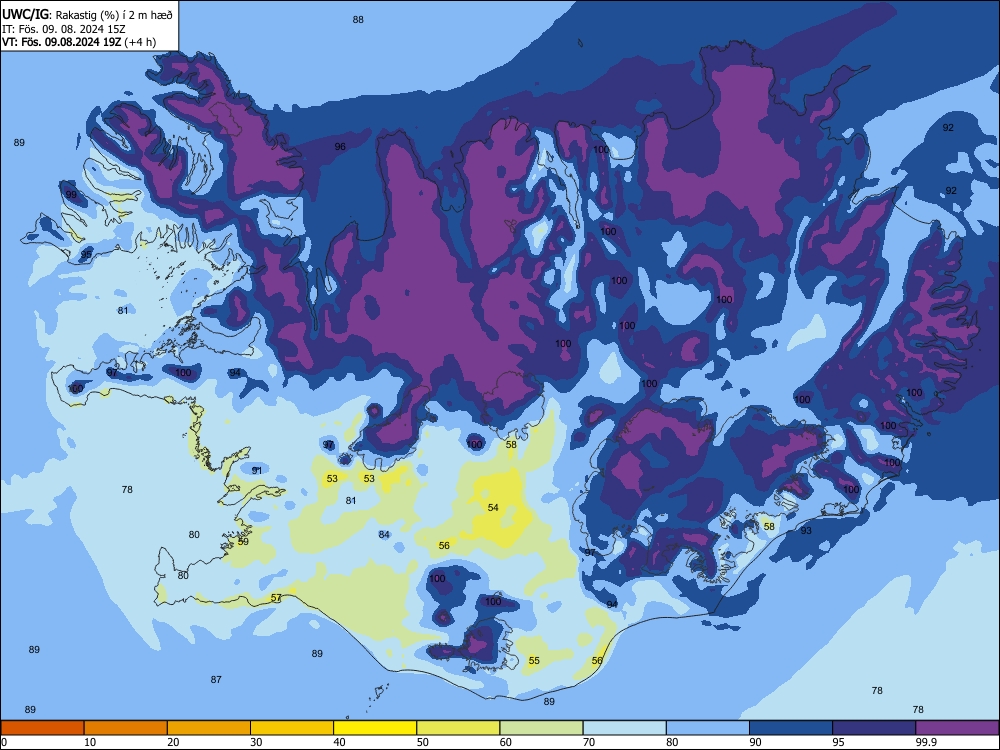This screenshot has height=750, width=1000.
Task: Click the '70' legend tick label
Action: pos(589,742)
